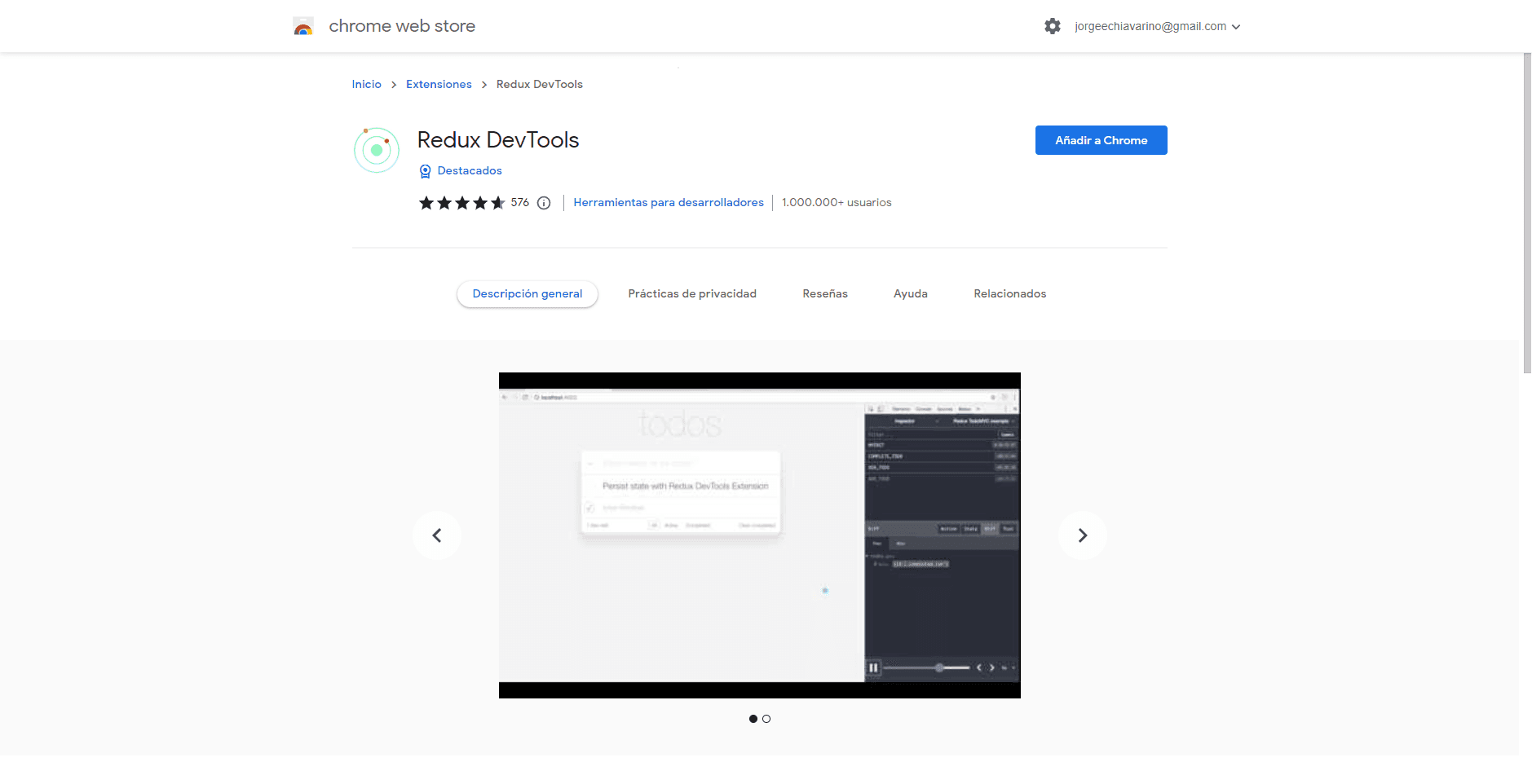
Task: Open the Extensiones breadcrumb link
Action: click(x=439, y=84)
